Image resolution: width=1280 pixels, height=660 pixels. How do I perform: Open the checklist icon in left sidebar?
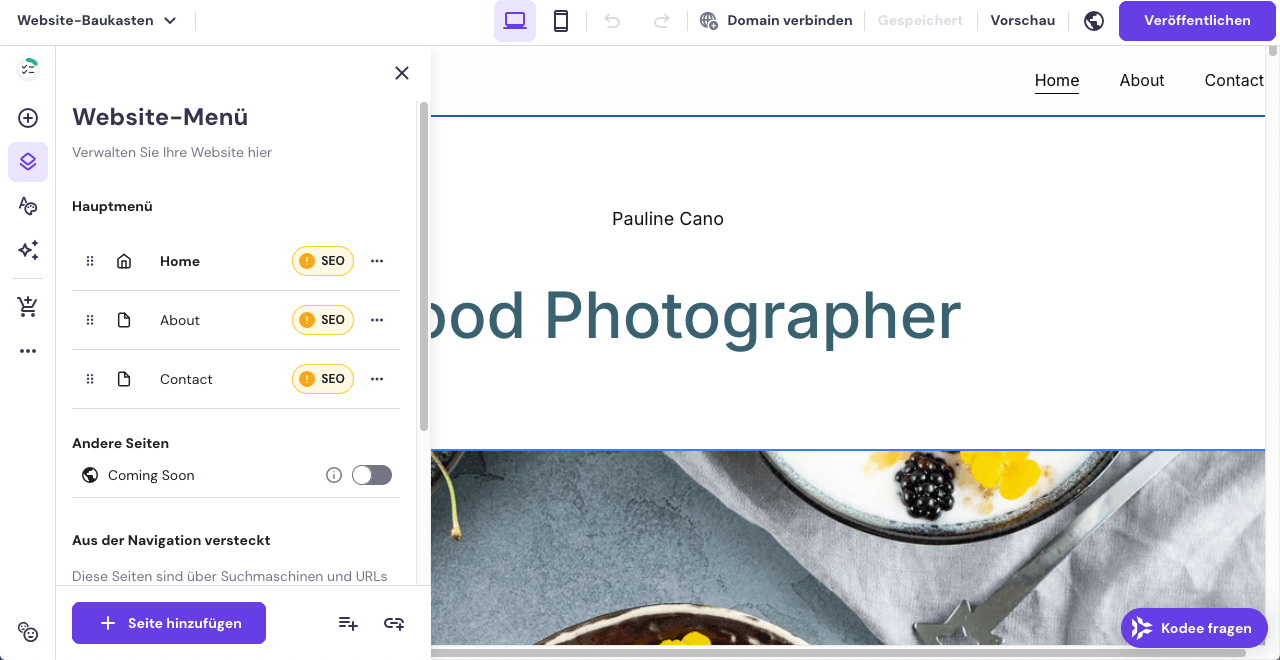pos(28,68)
